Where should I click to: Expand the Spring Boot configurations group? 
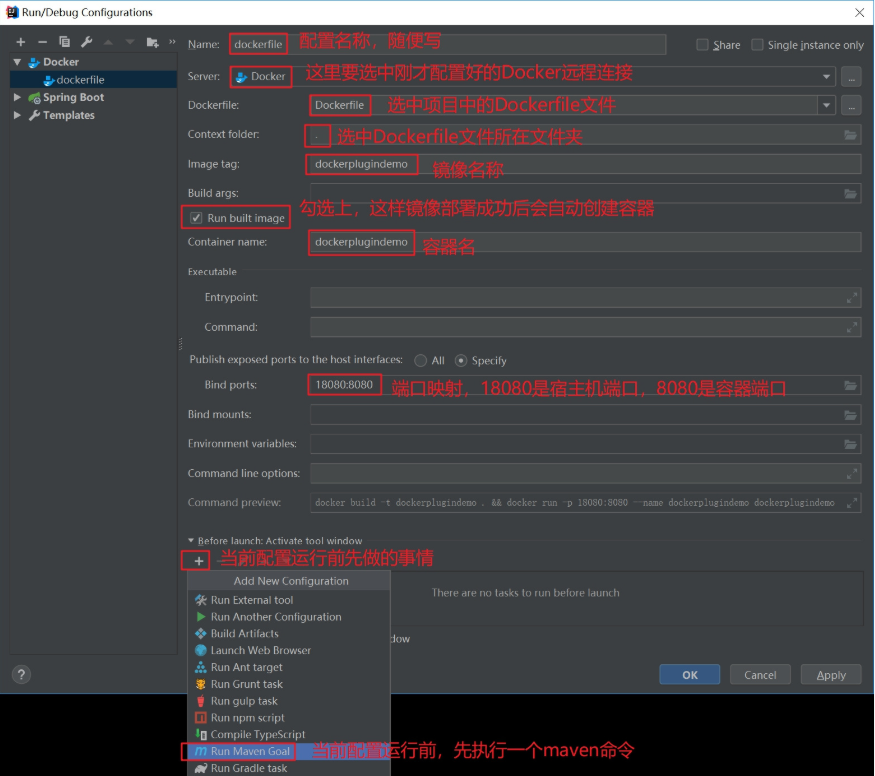point(17,97)
